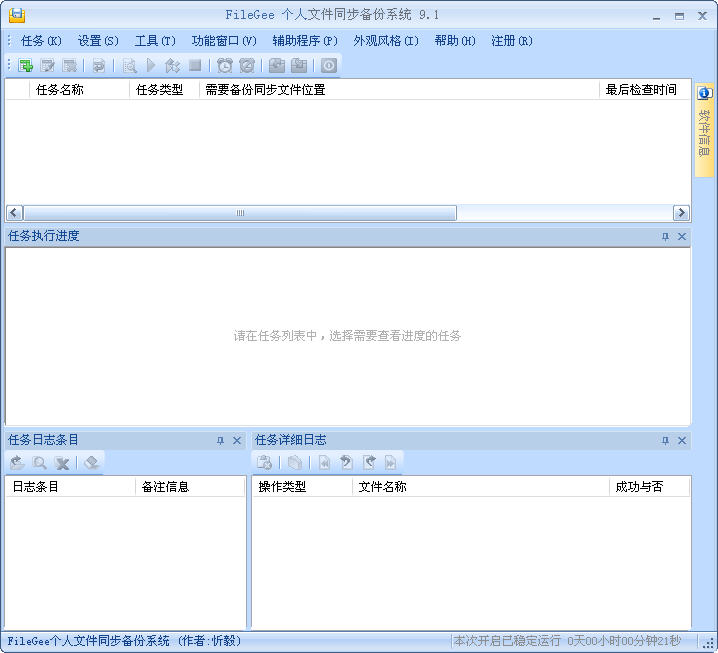718x653 pixels.
Task: Click the refresh/sync task icon
Action: 98,65
